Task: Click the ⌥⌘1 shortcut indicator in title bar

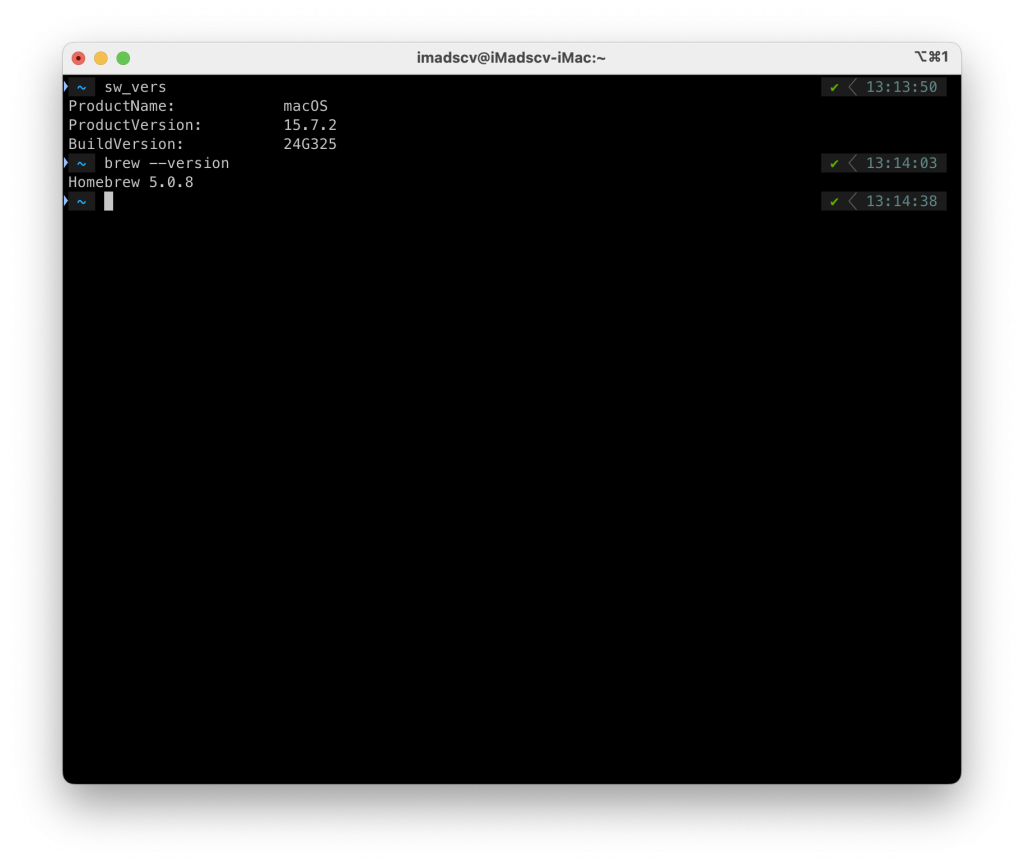Action: click(930, 57)
